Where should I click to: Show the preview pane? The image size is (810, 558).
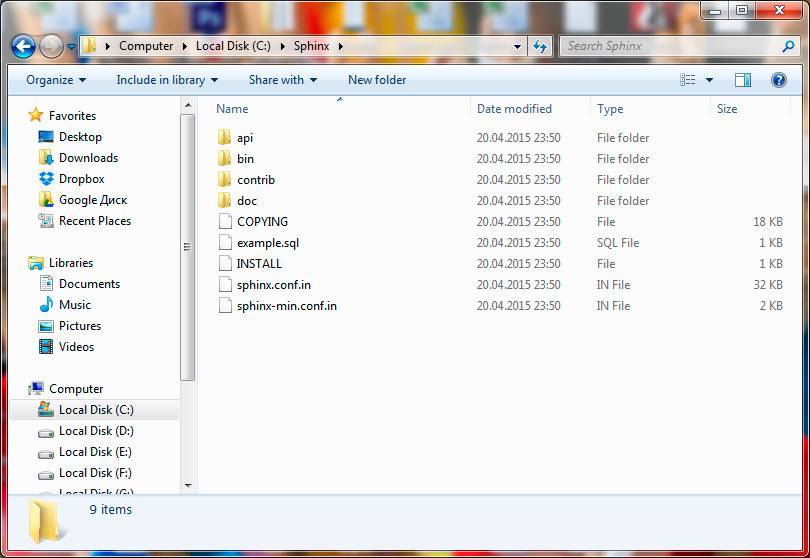[x=743, y=80]
